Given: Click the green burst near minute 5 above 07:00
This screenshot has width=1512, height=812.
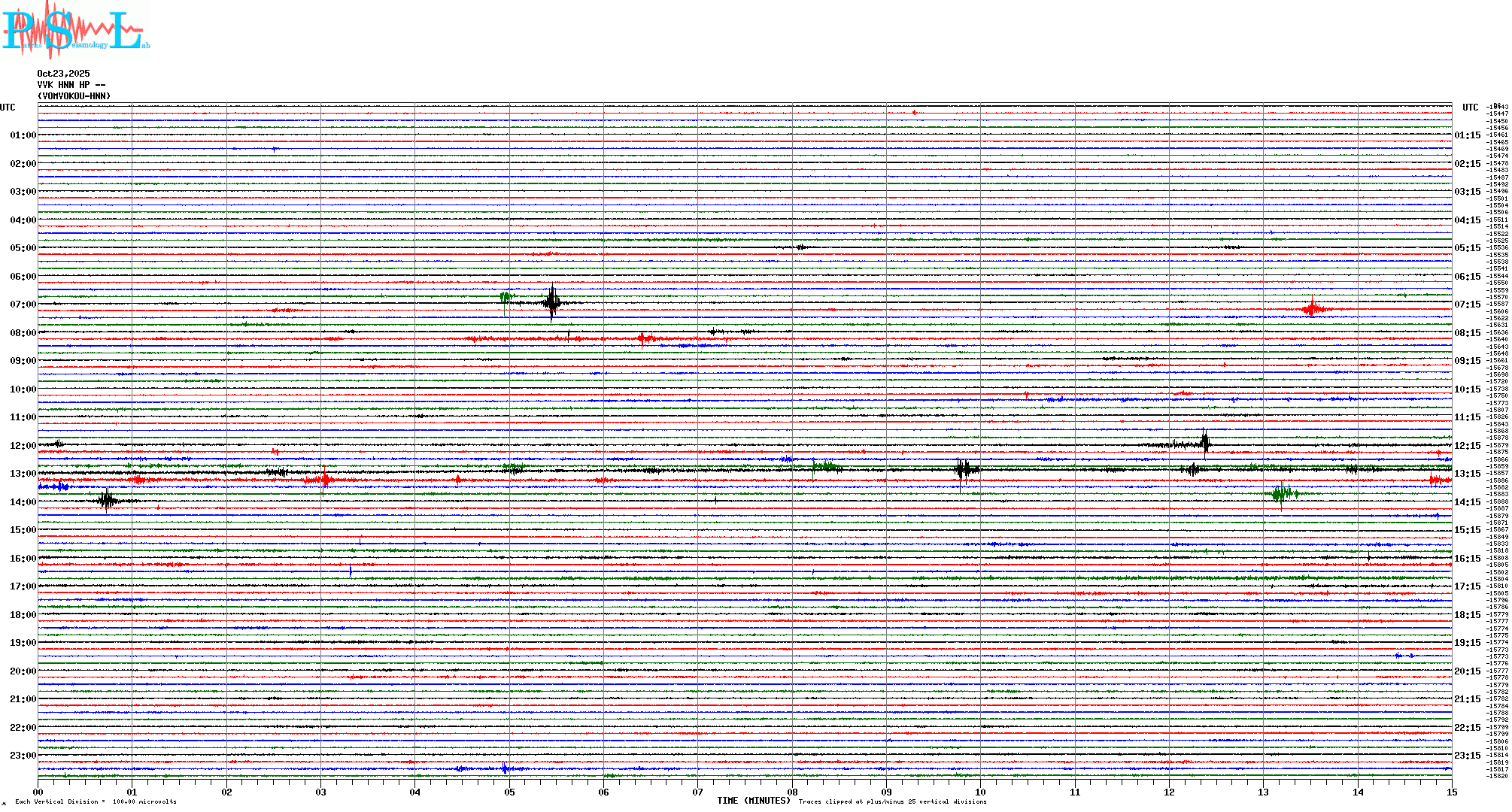Looking at the screenshot, I should click(506, 297).
